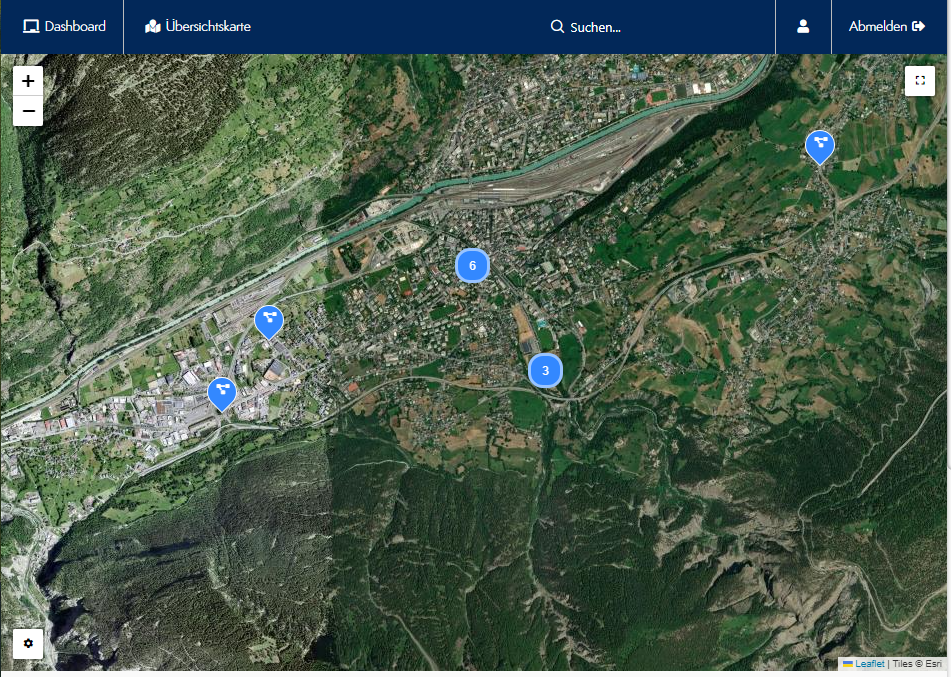The width and height of the screenshot is (951, 677).
Task: Open the Übersichtskarte menu item
Action: click(x=198, y=27)
